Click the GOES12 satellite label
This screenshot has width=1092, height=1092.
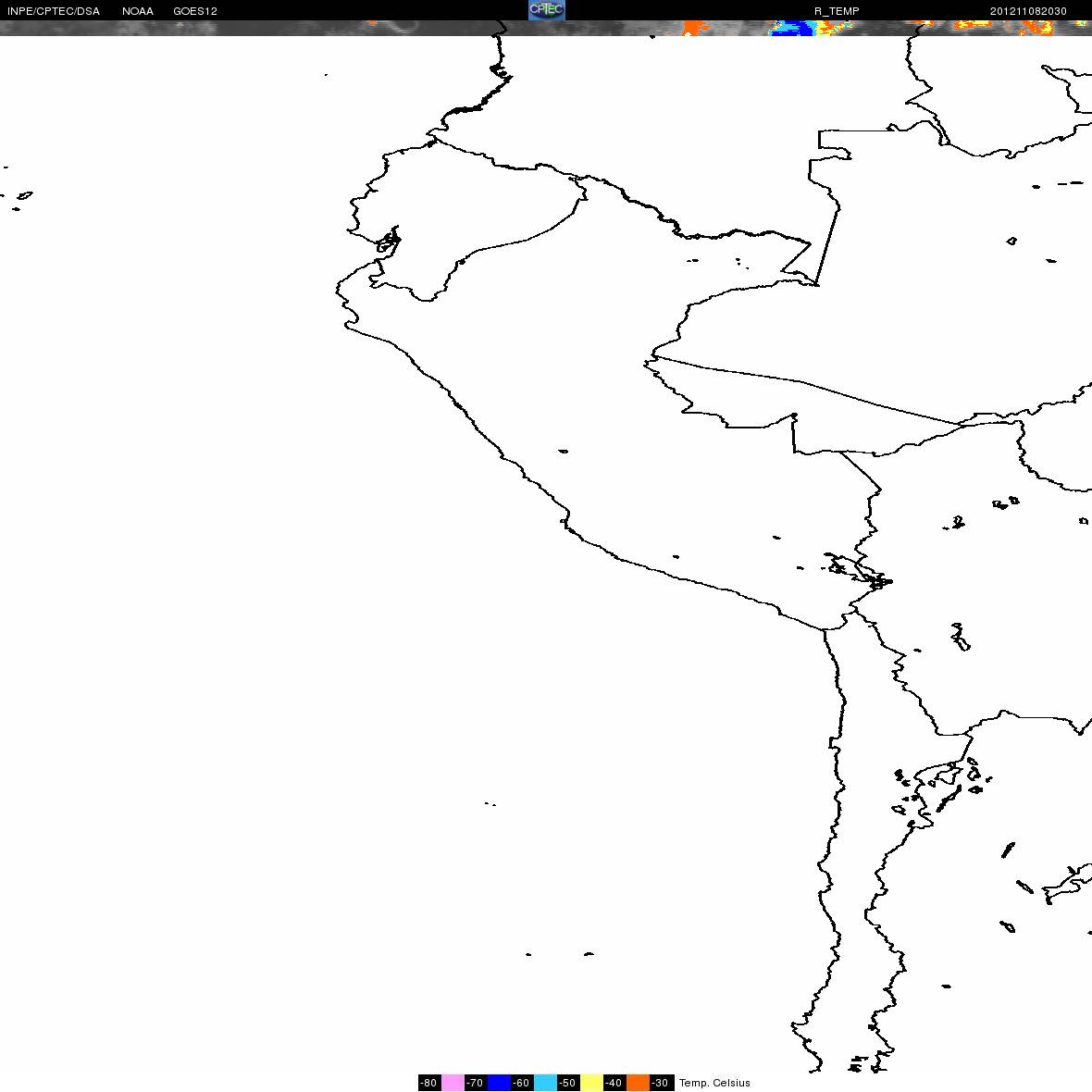tap(195, 11)
